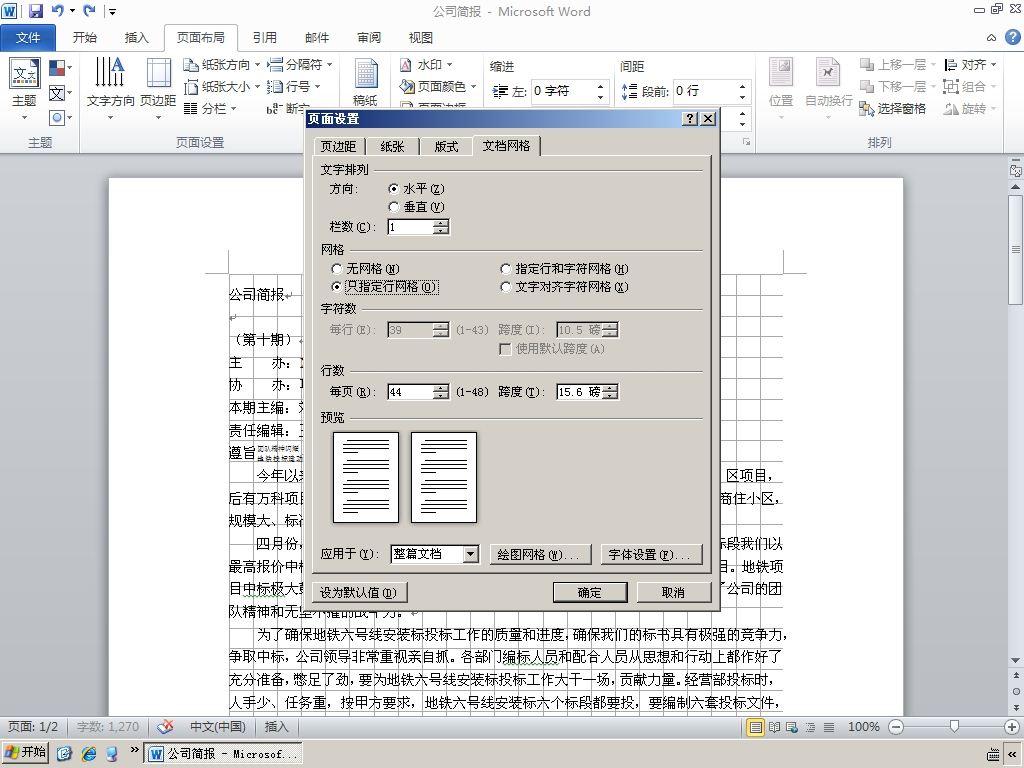
Task: Click the 设为默认值 set as default button
Action: pos(358,592)
